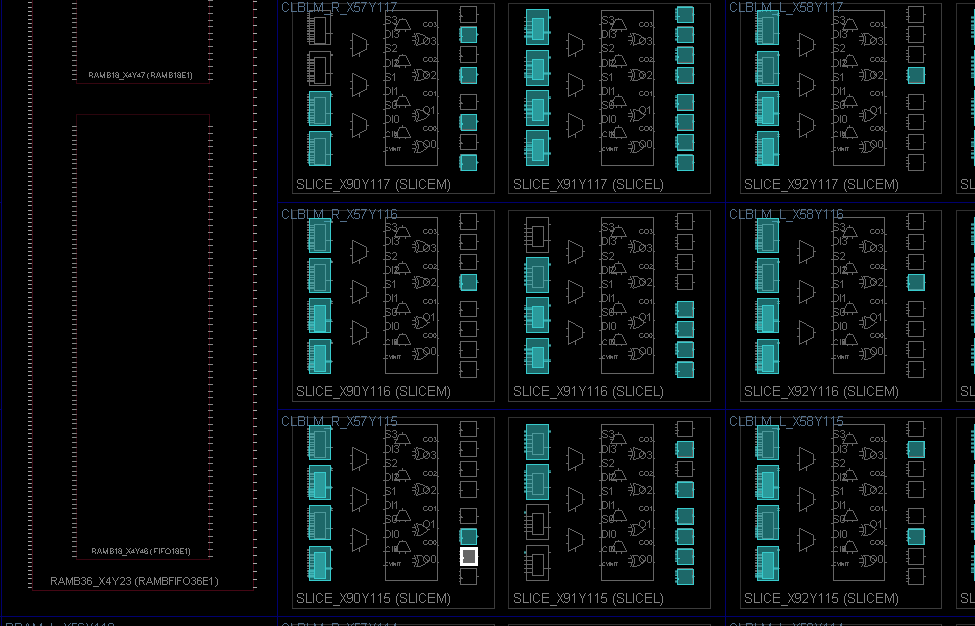
Task: Click the SLICE_X90Y117 (SLICEM) label
Action: click(x=373, y=184)
